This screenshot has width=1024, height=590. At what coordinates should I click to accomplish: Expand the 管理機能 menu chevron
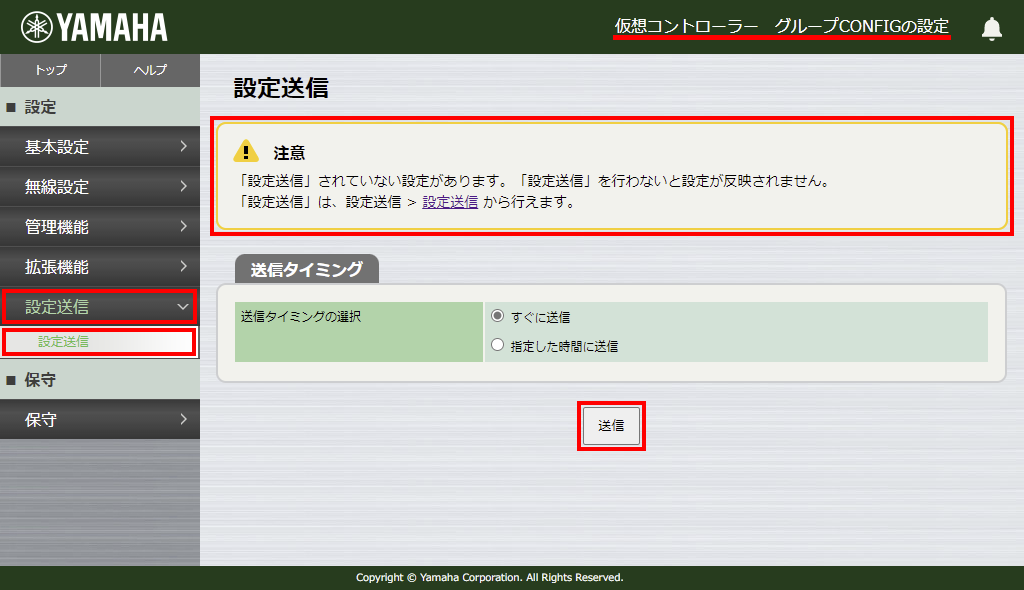coord(183,227)
